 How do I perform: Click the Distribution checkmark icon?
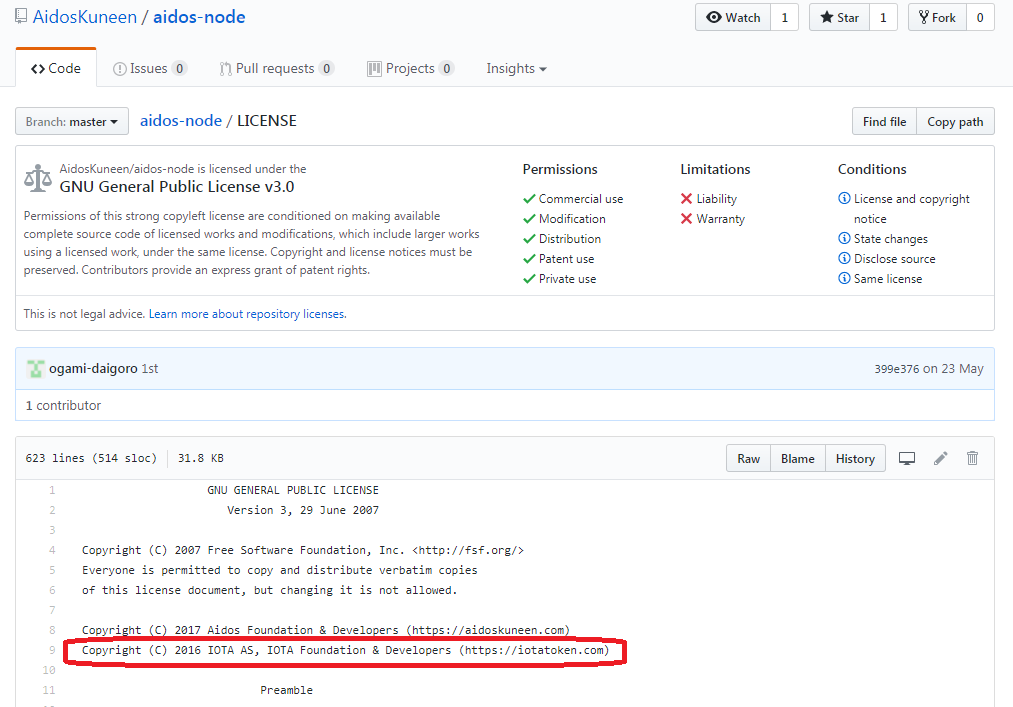(529, 239)
